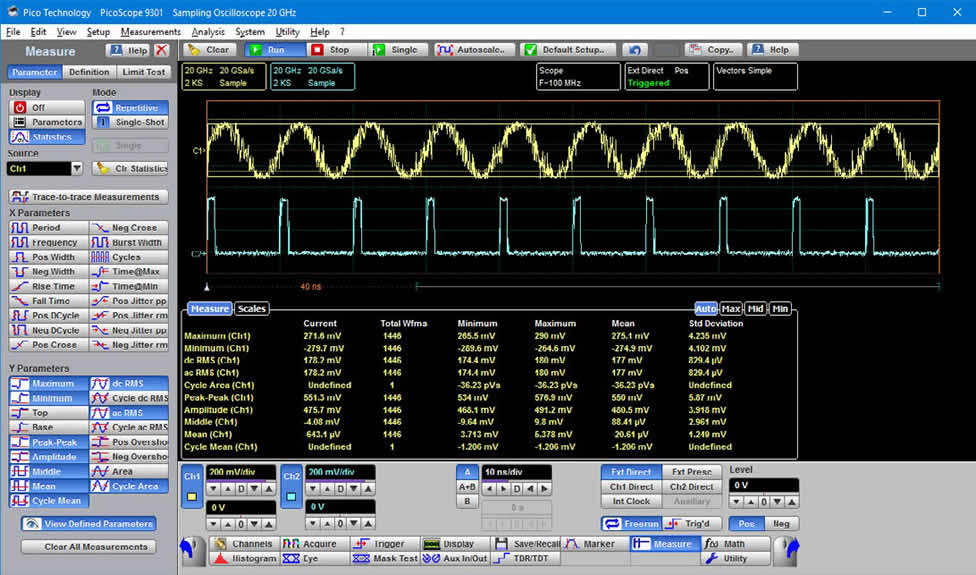Select Repetitive measurement mode
976x575 pixels.
point(131,108)
